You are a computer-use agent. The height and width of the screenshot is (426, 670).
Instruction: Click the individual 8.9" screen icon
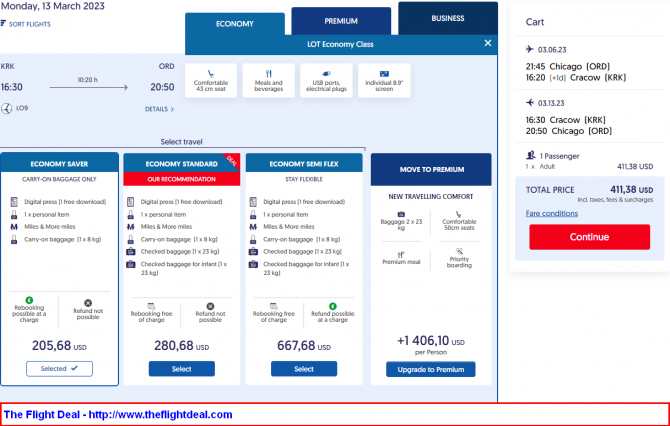point(384,73)
